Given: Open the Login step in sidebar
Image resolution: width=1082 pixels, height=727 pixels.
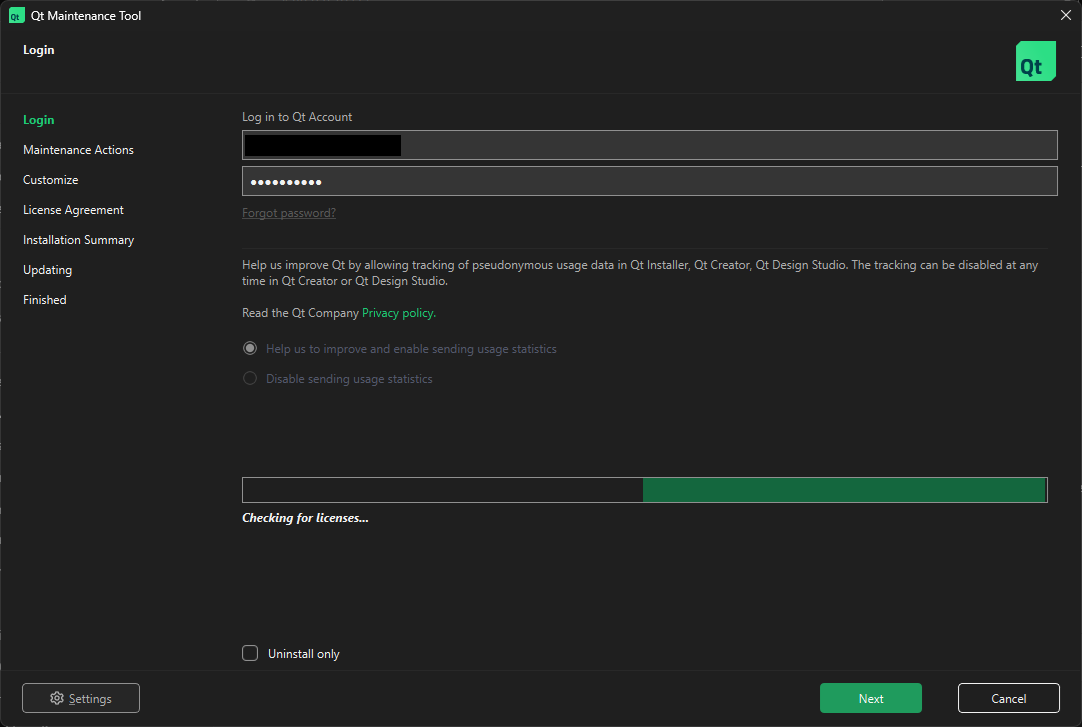Looking at the screenshot, I should click(39, 120).
